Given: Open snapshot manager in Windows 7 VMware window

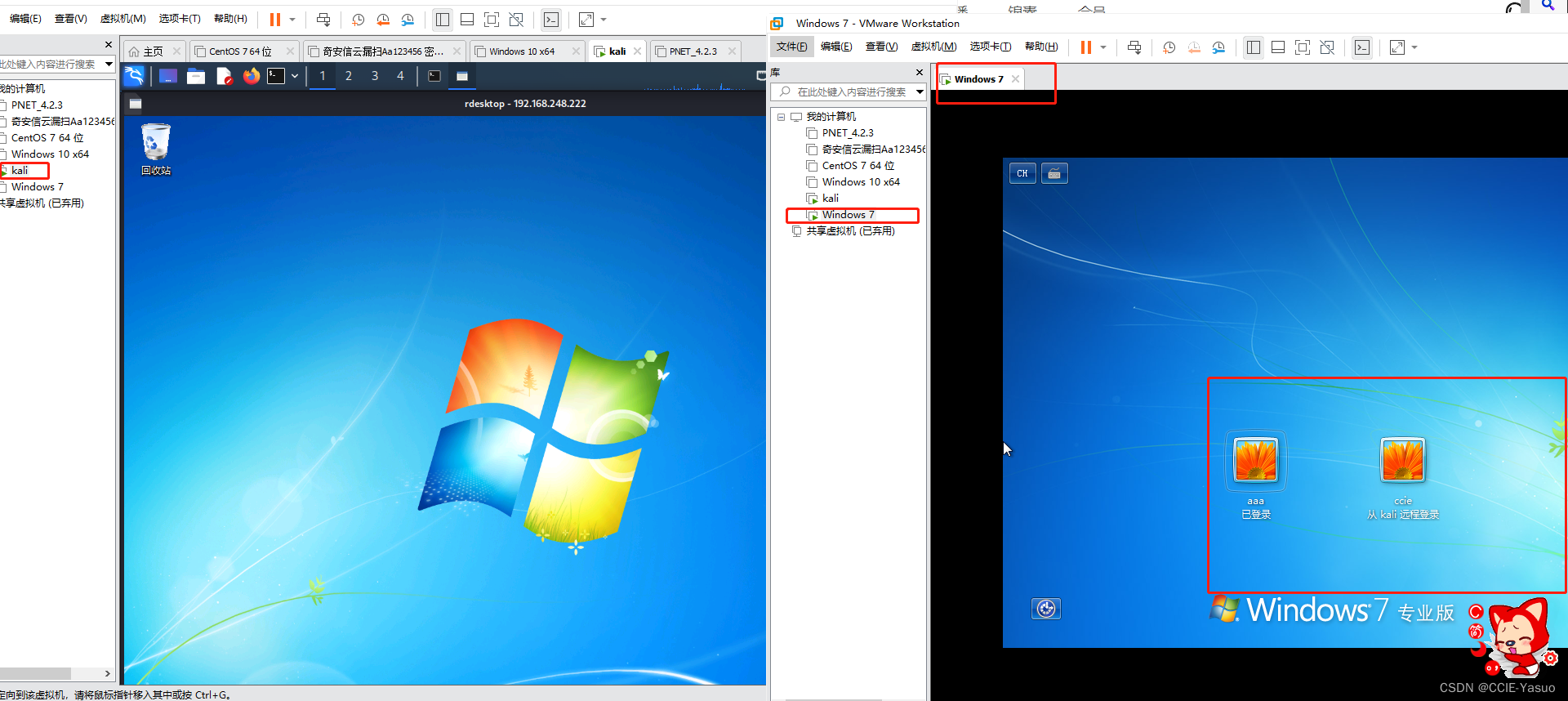Looking at the screenshot, I should pyautogui.click(x=1218, y=47).
